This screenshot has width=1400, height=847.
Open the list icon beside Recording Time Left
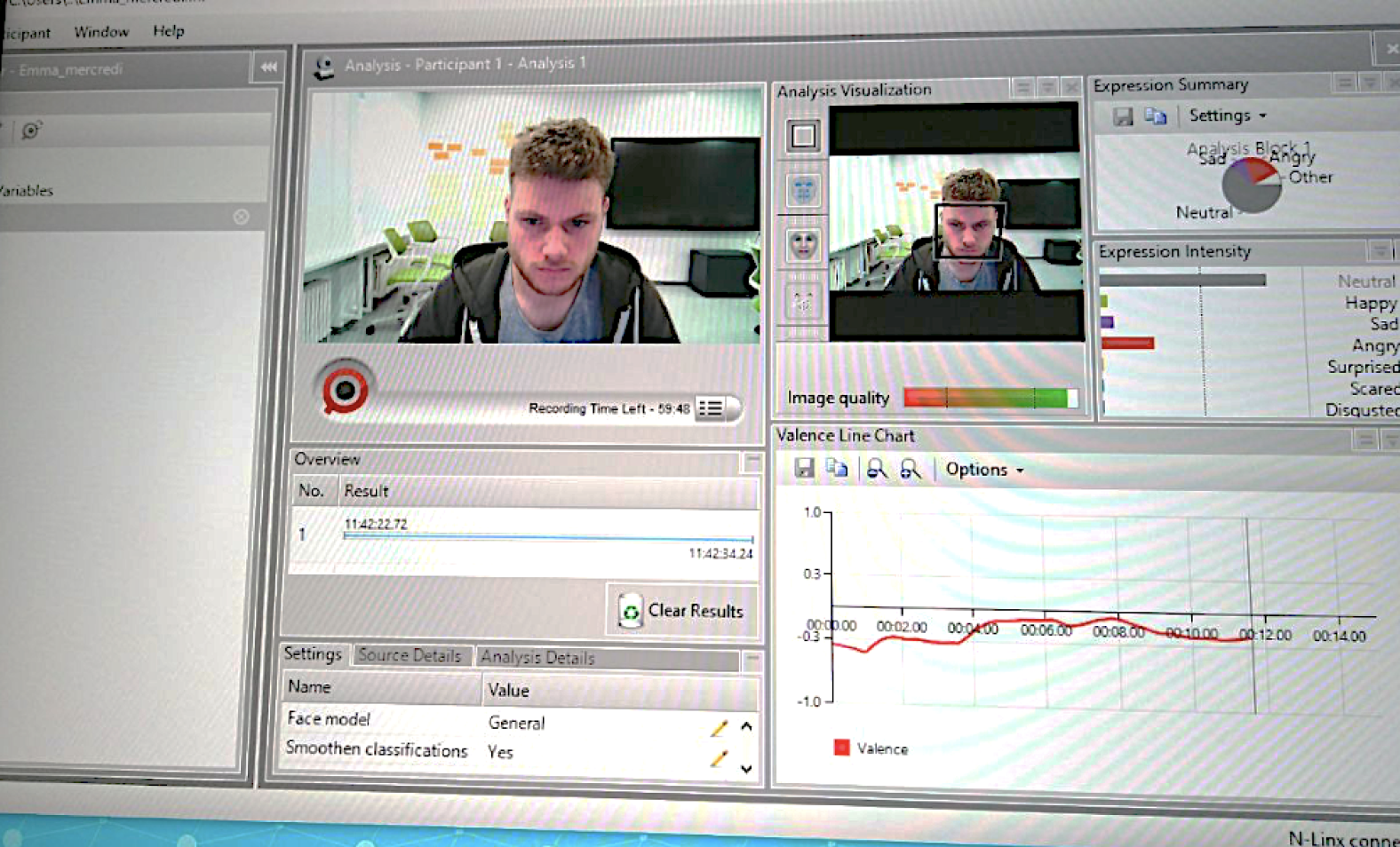point(712,408)
